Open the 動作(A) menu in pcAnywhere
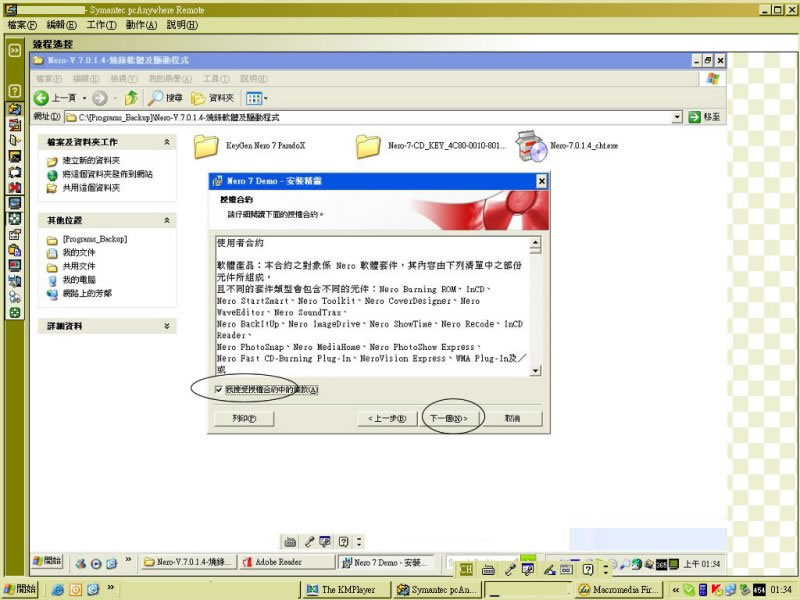800x600 pixels. pos(141,25)
